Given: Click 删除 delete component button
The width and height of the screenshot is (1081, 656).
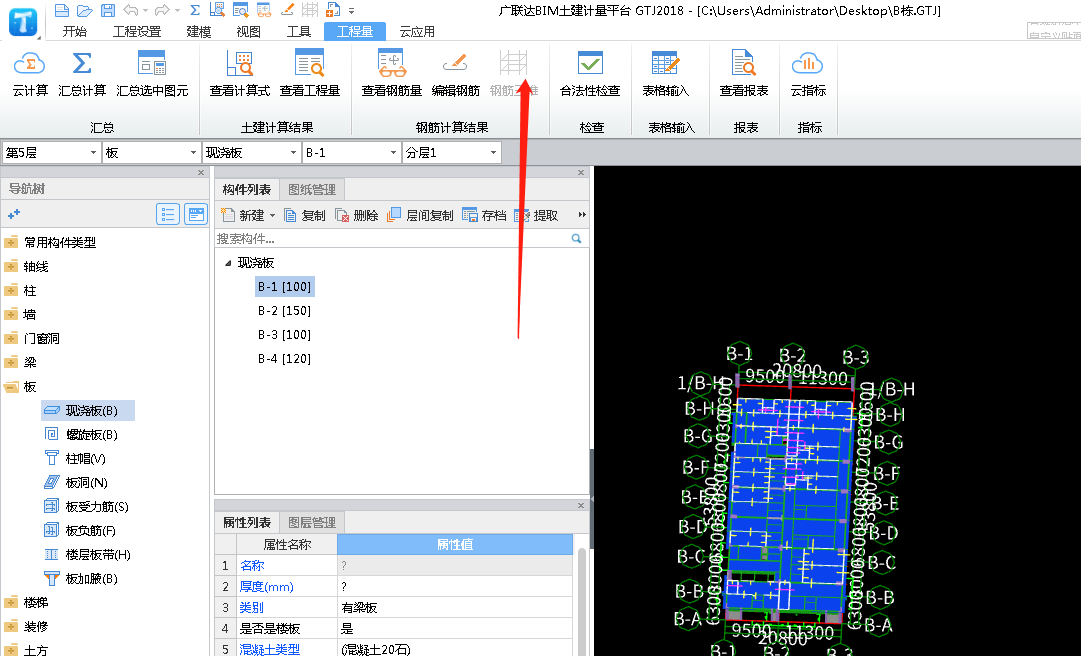Looking at the screenshot, I should coord(356,216).
